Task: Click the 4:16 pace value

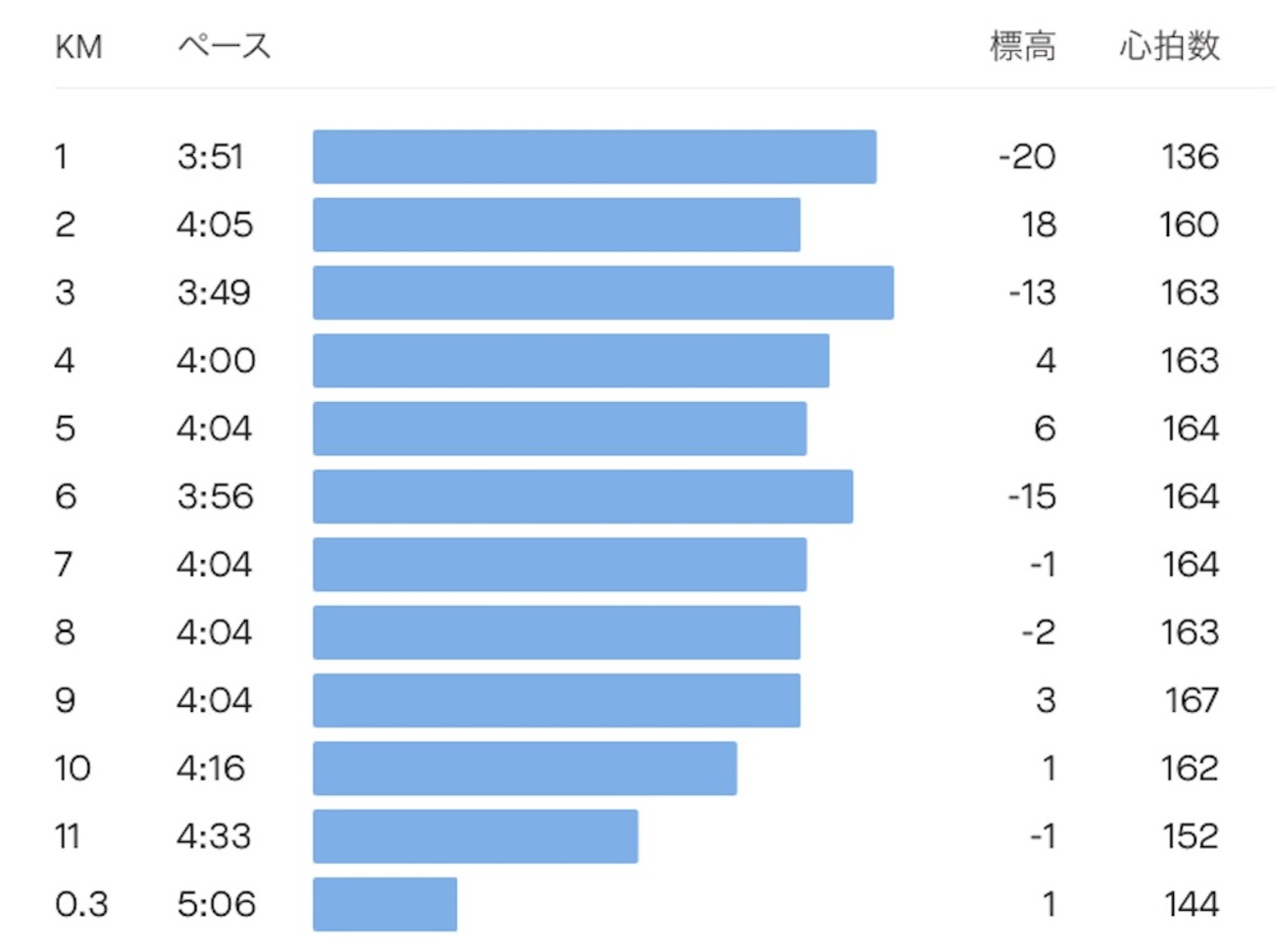Action: pyautogui.click(x=211, y=769)
